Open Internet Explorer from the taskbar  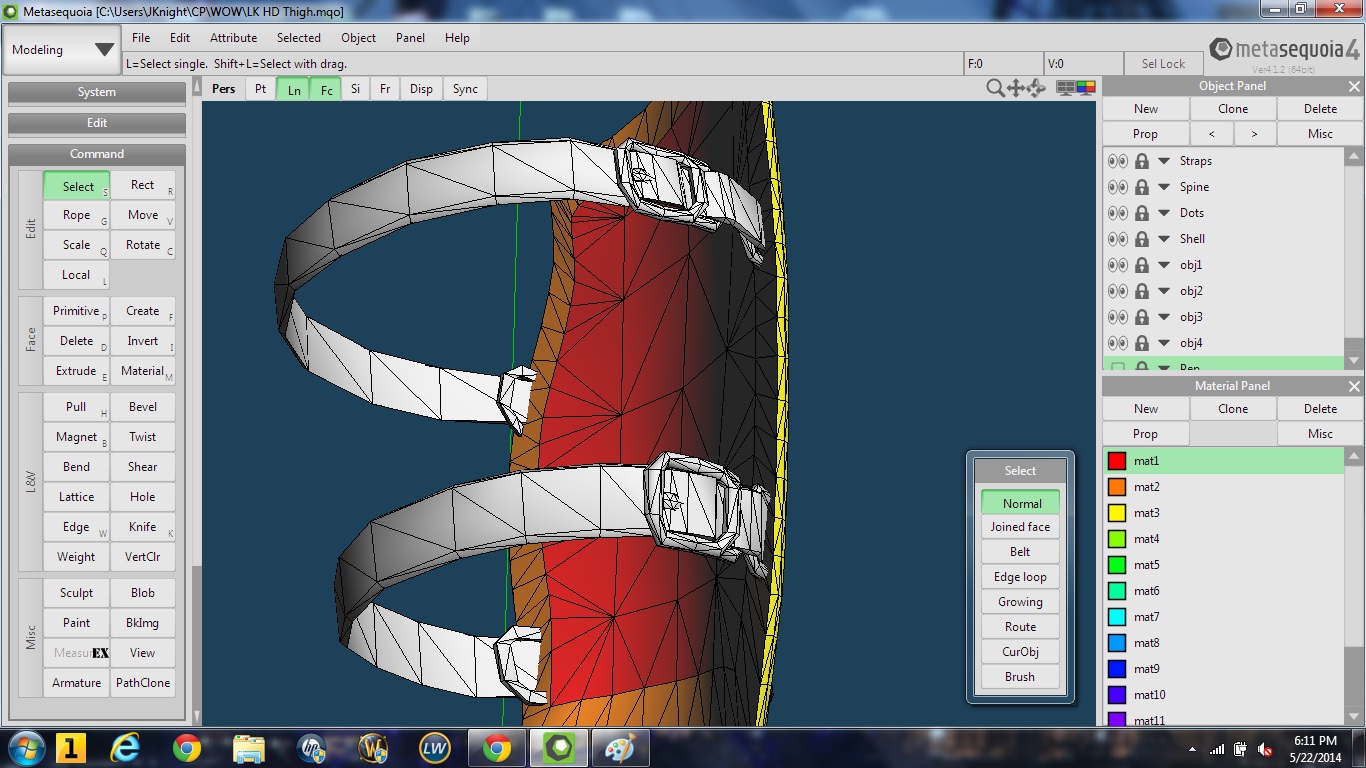pos(126,747)
